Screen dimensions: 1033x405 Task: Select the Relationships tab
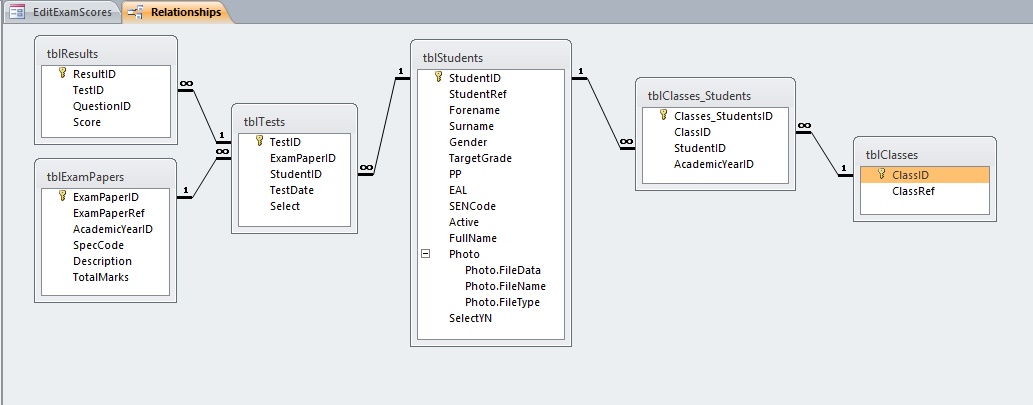176,12
